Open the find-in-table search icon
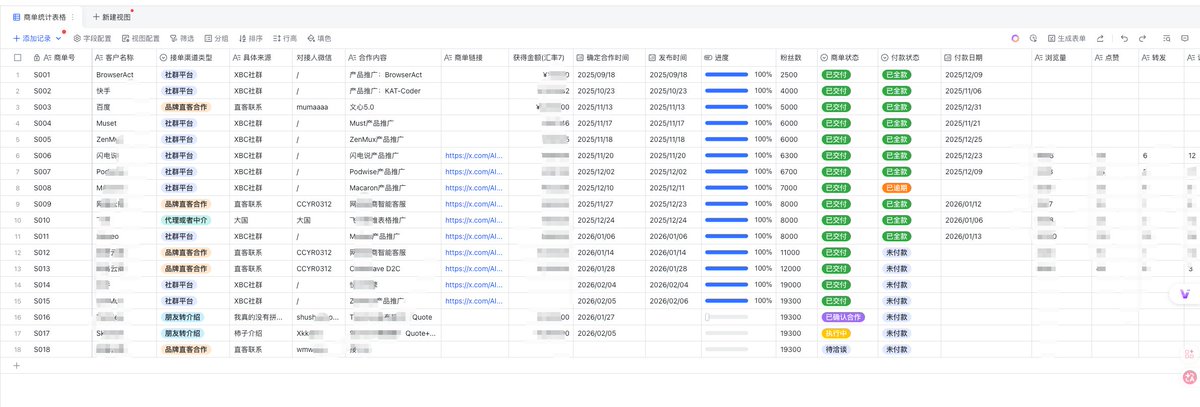Viewport: 1200px width, 407px height. (1166, 37)
